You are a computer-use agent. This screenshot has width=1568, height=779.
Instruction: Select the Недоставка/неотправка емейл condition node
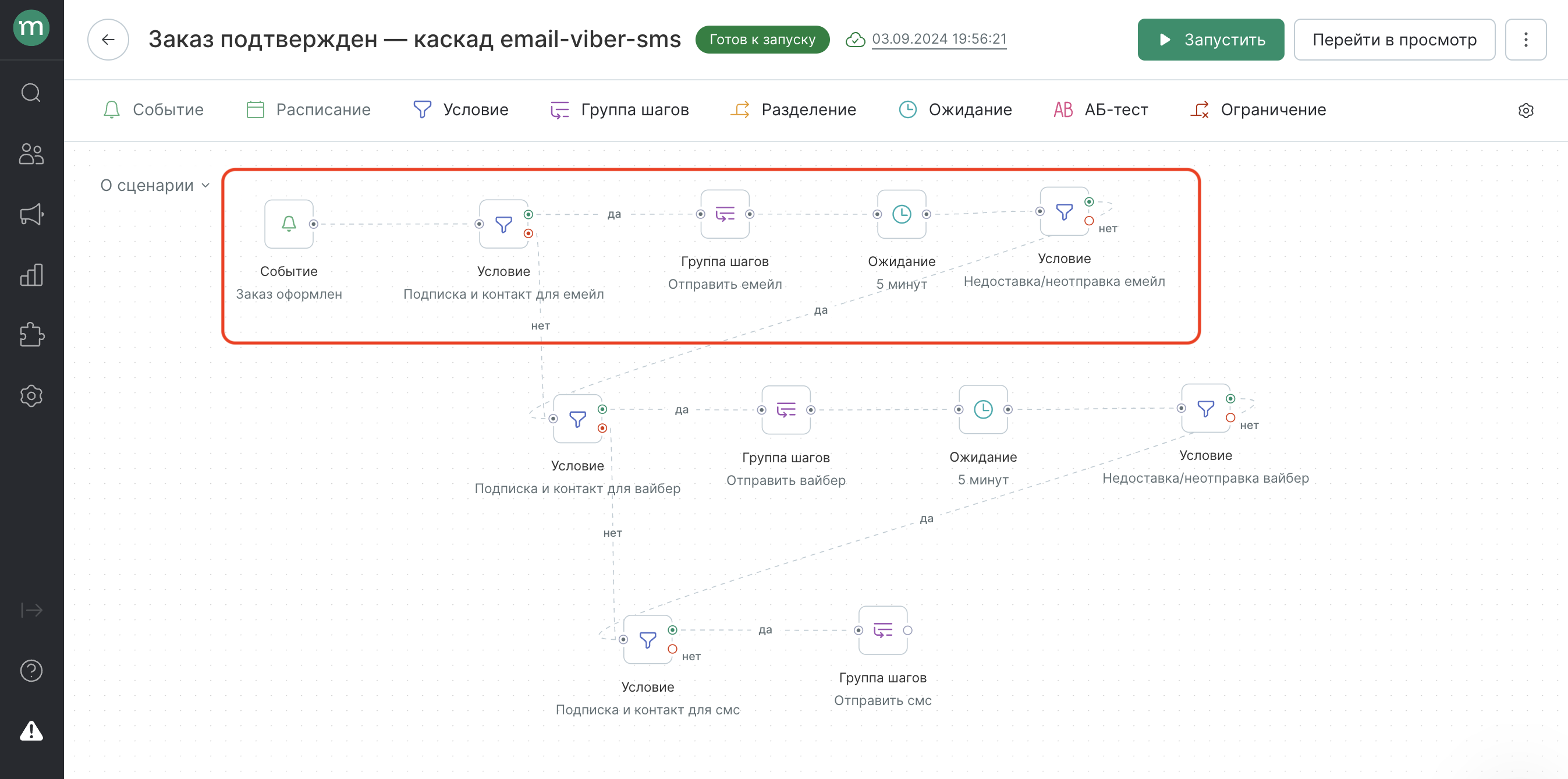[x=1063, y=211]
